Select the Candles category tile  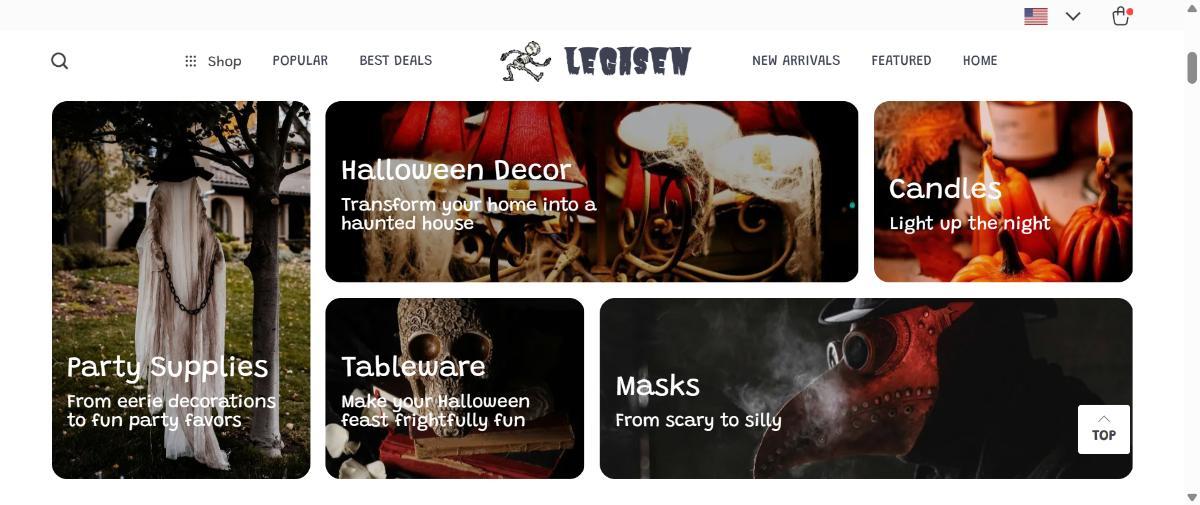[x=1003, y=191]
